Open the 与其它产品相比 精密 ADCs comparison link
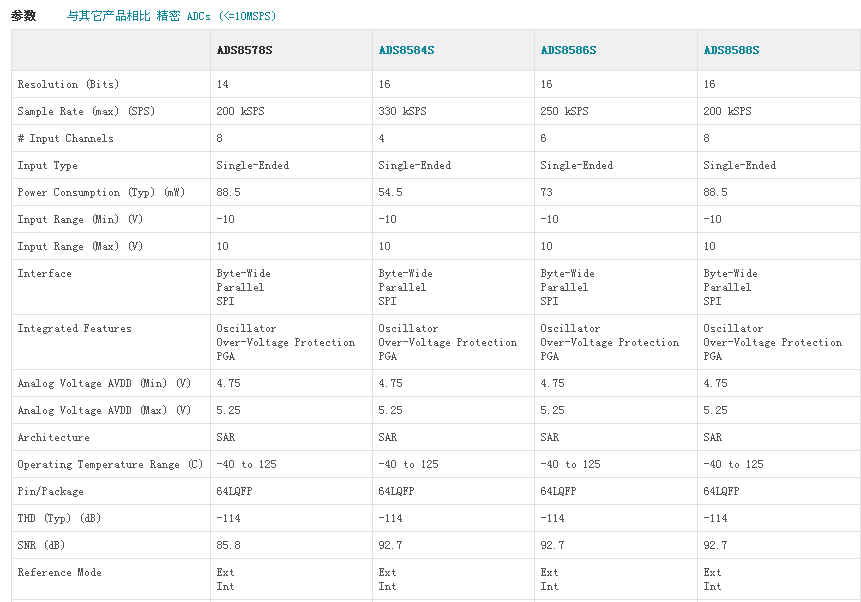 (x=171, y=16)
